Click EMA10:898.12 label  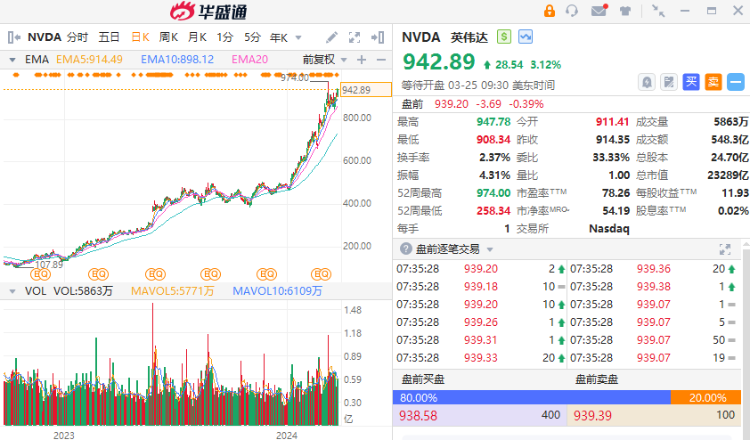(x=177, y=60)
